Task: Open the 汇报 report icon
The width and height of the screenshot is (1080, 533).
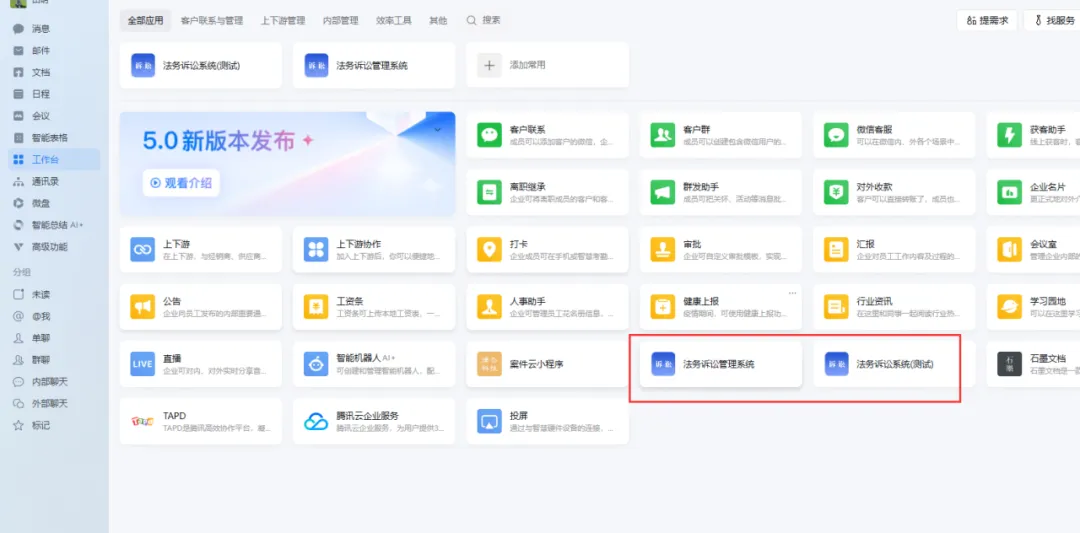Action: point(836,249)
